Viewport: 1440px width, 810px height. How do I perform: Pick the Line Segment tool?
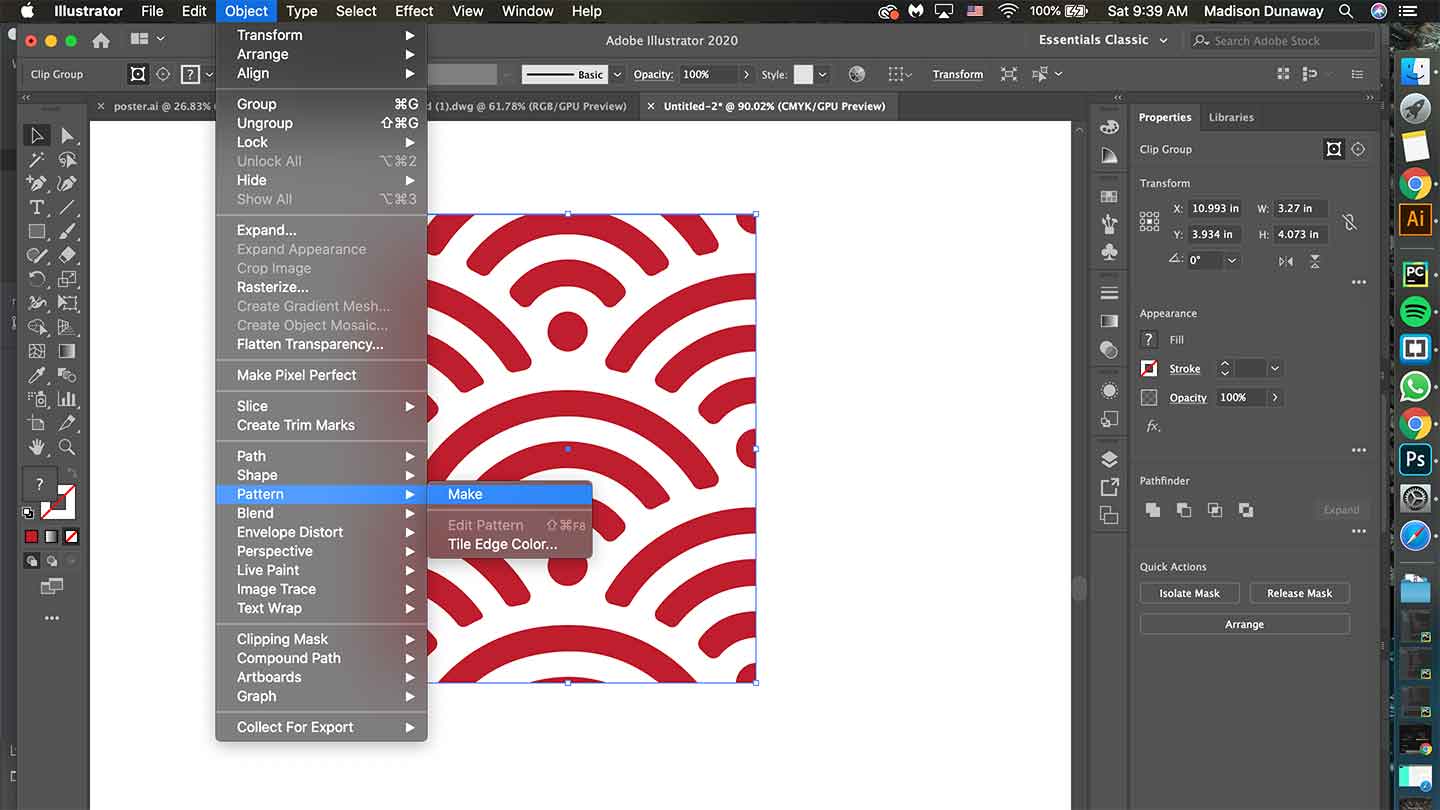click(67, 208)
